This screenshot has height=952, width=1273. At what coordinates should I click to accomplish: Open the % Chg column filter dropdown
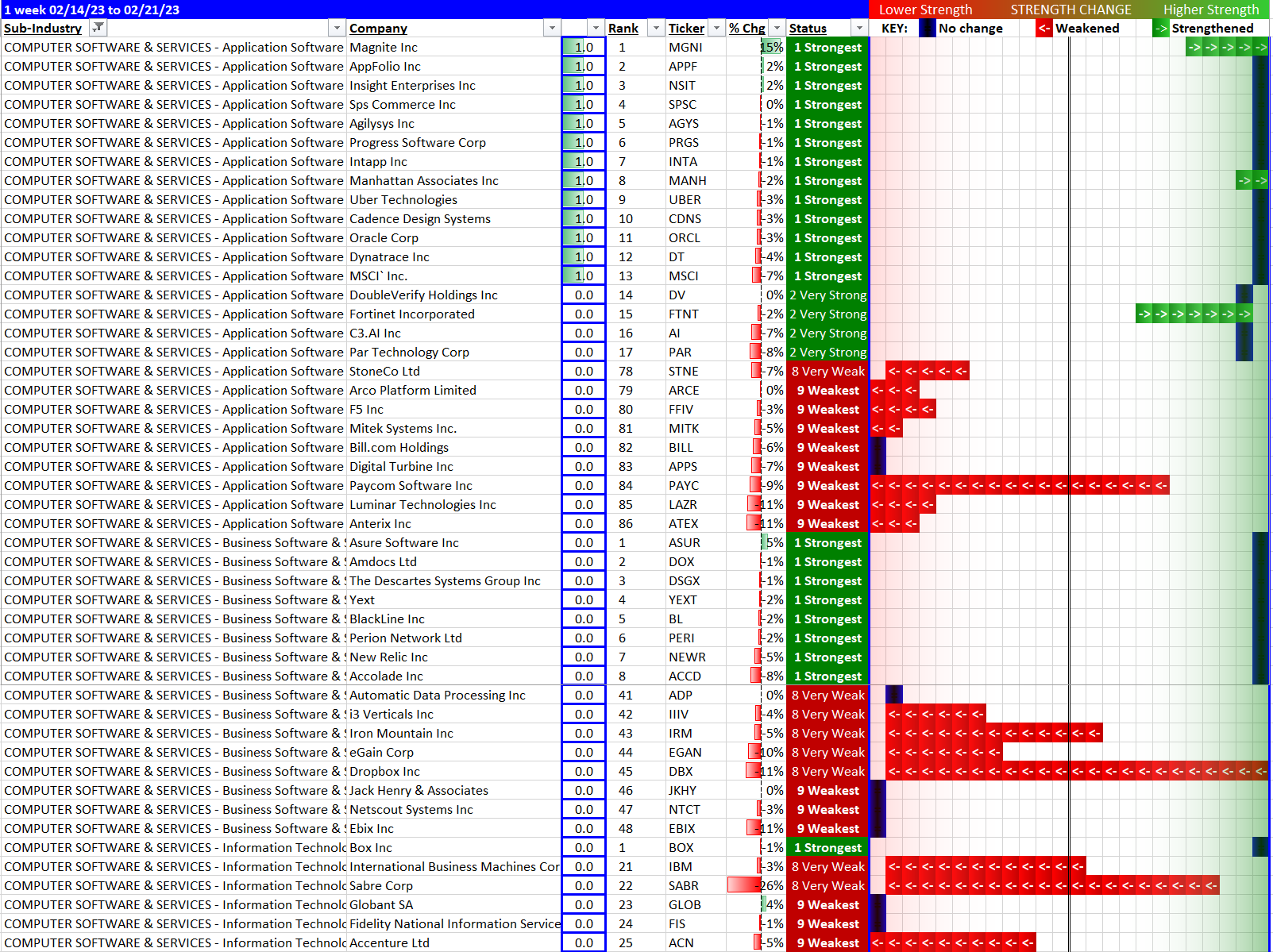777,29
